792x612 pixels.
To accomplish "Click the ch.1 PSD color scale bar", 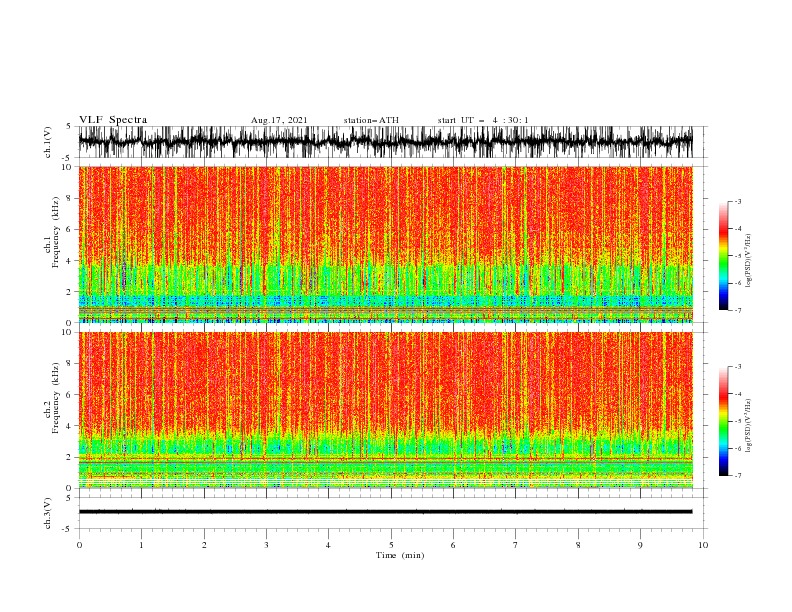I will (723, 256).
